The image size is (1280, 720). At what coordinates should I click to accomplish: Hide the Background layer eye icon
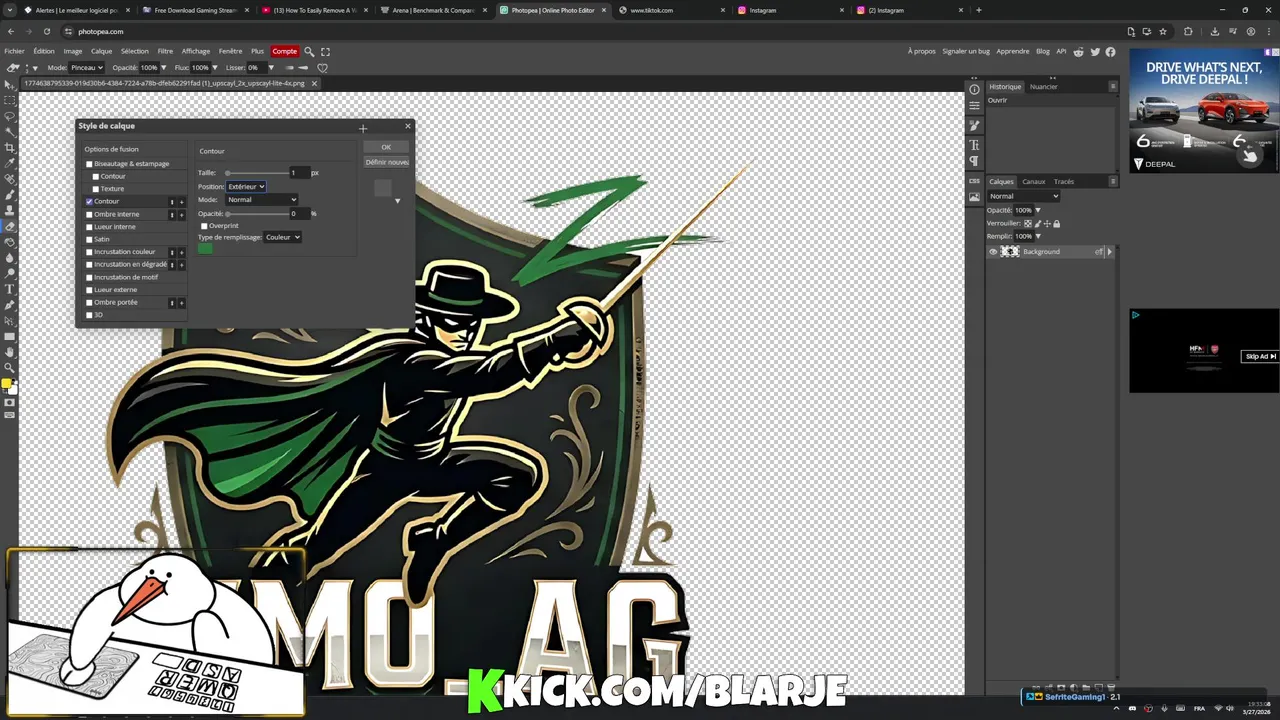tap(993, 252)
